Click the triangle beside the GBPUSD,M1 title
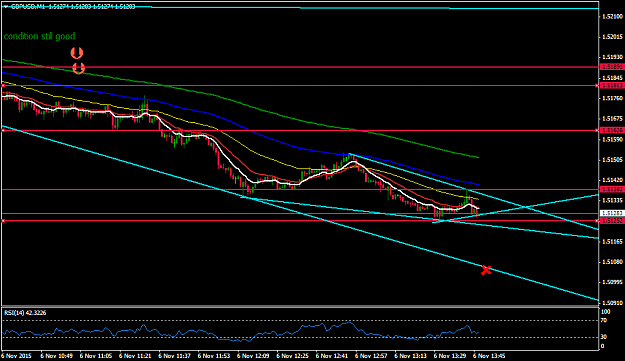 tap(6, 7)
